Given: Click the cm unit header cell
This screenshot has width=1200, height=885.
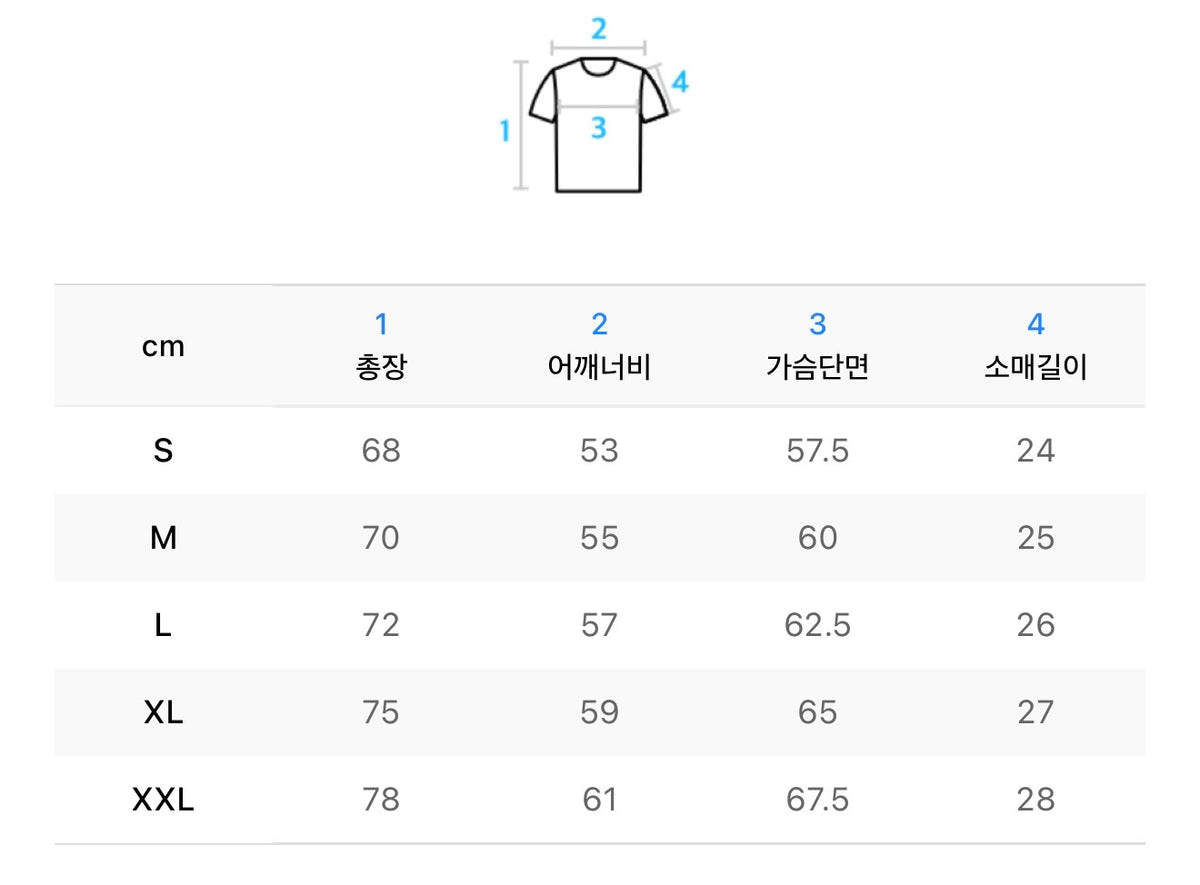Looking at the screenshot, I should 163,347.
